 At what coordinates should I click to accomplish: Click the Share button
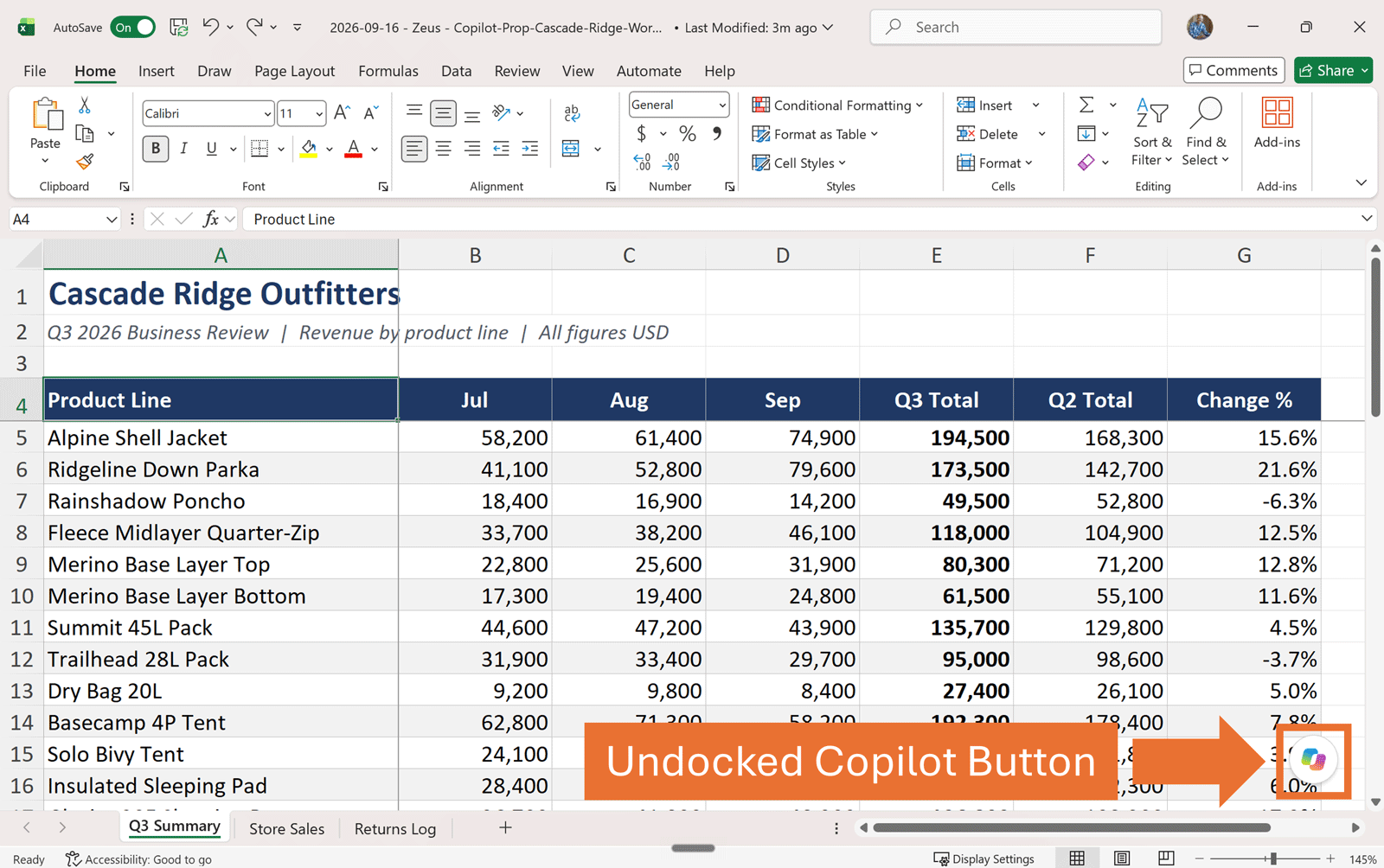1333,70
